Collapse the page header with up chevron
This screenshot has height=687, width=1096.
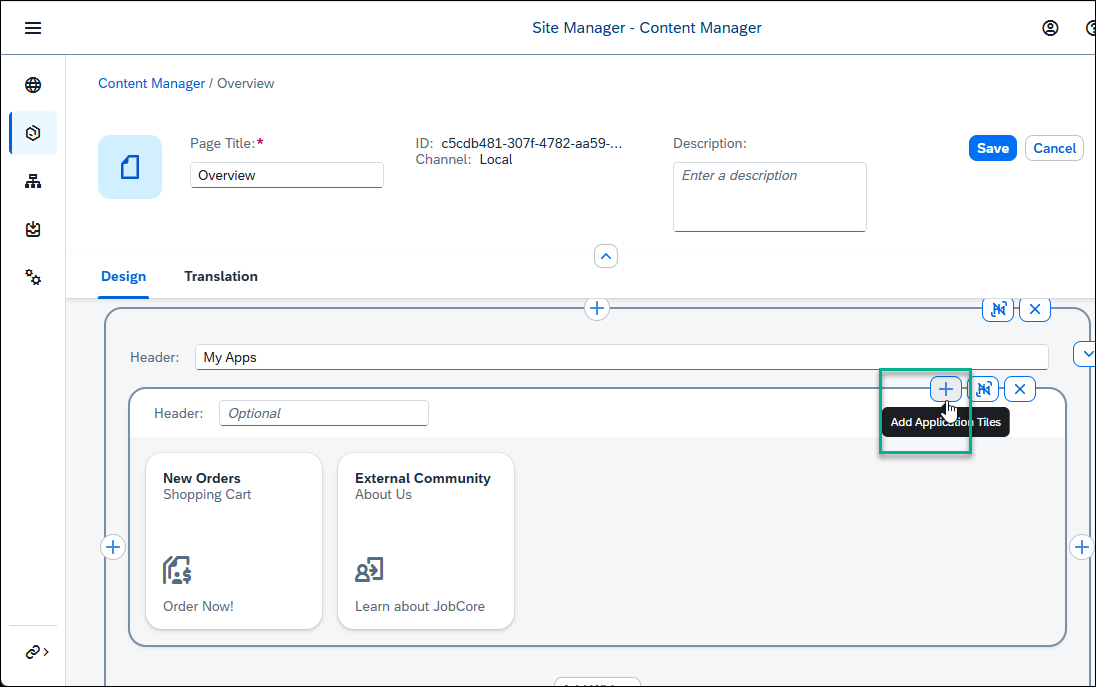[606, 256]
